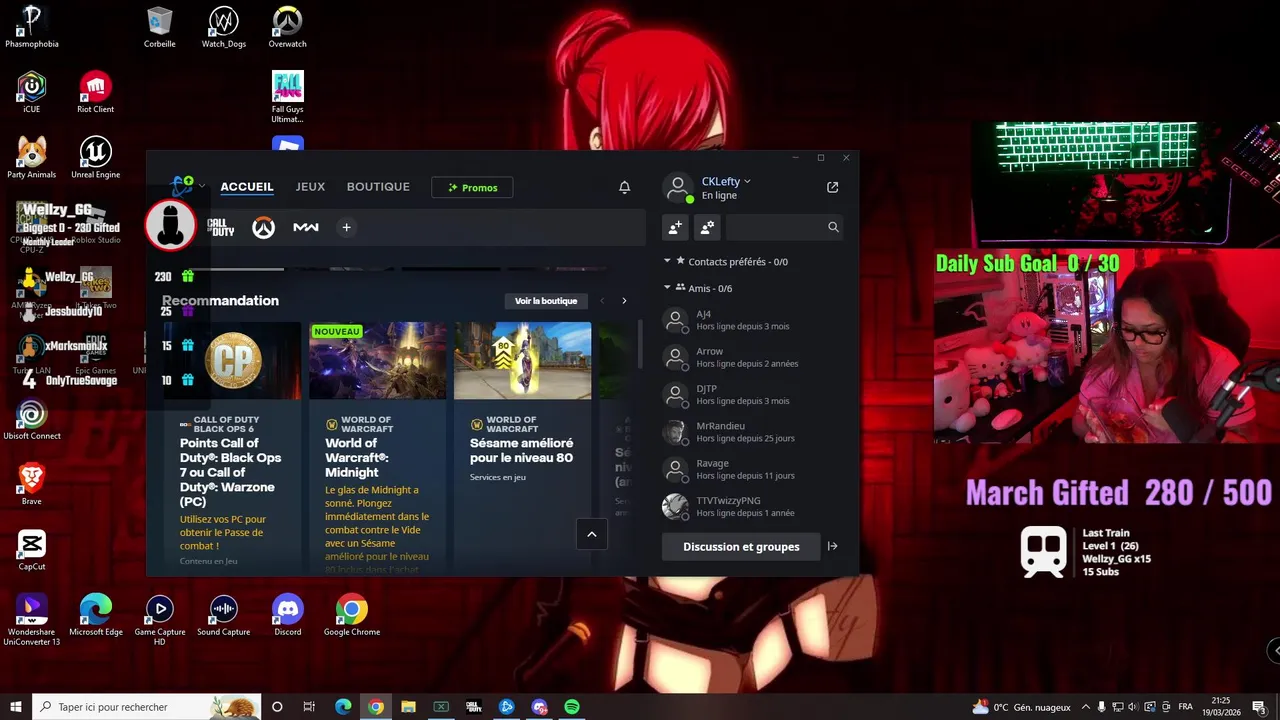
Task: Click the scroll-to-top arrow button
Action: point(591,534)
